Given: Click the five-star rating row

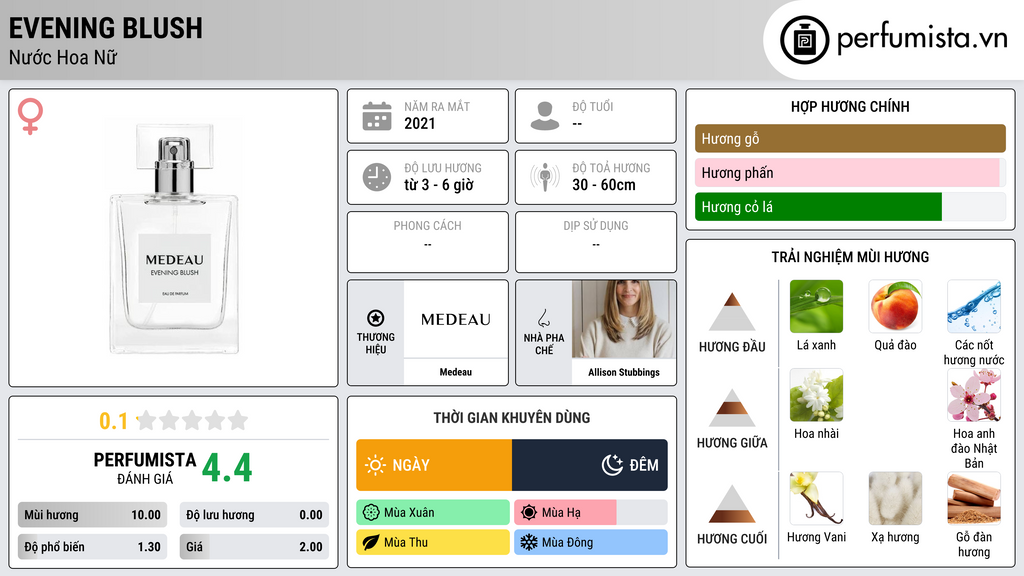Looking at the screenshot, I should [193, 420].
